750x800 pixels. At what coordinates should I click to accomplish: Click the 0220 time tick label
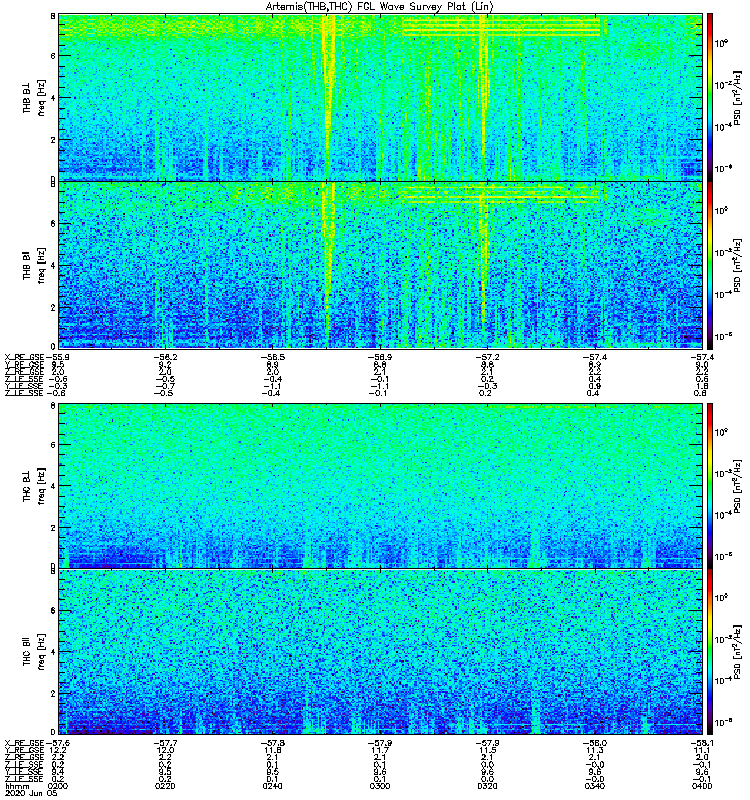[x=165, y=786]
